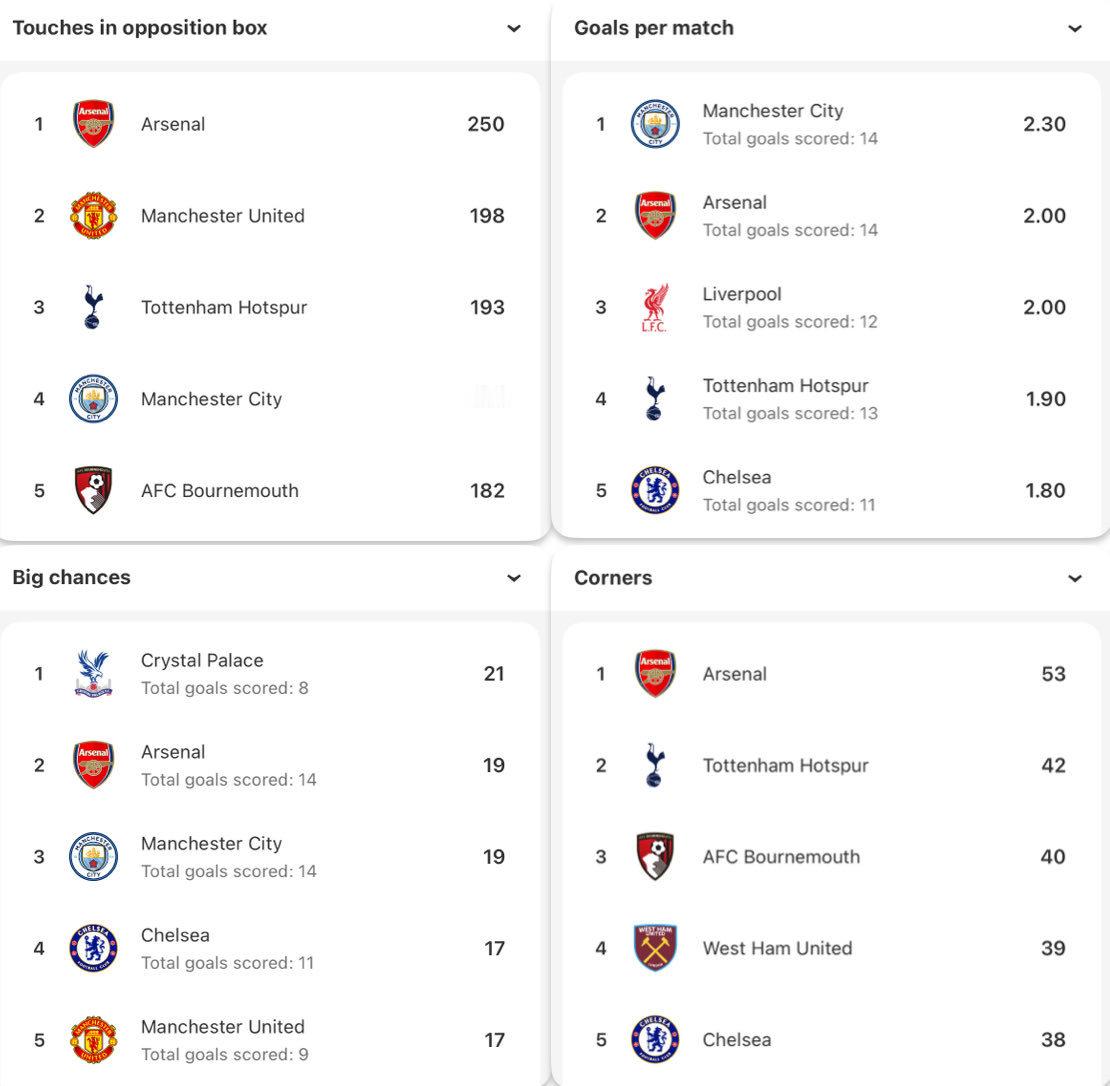
Task: Open the Corners dropdown chevron
Action: click(1075, 578)
